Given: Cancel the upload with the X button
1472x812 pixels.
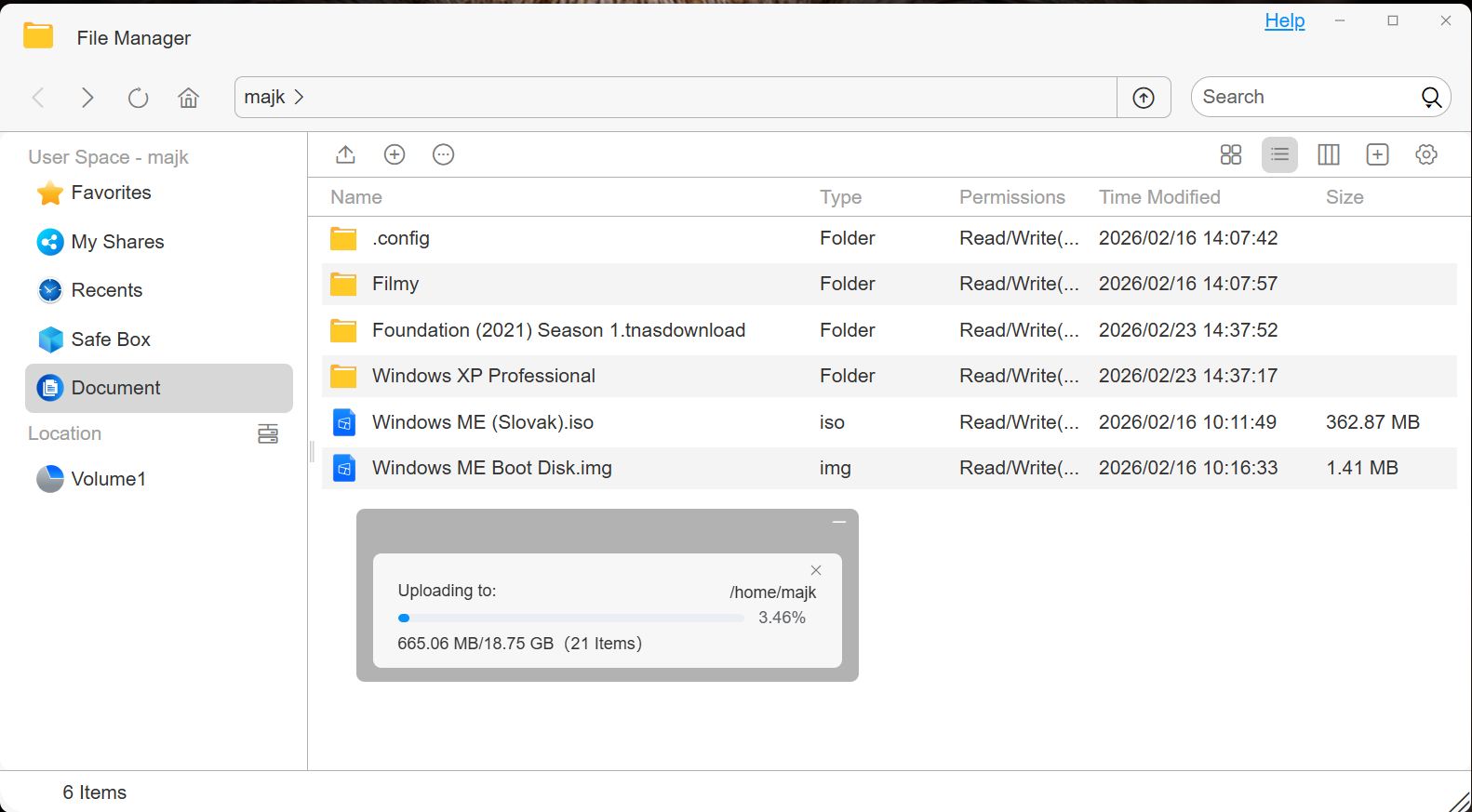Looking at the screenshot, I should pos(816,570).
